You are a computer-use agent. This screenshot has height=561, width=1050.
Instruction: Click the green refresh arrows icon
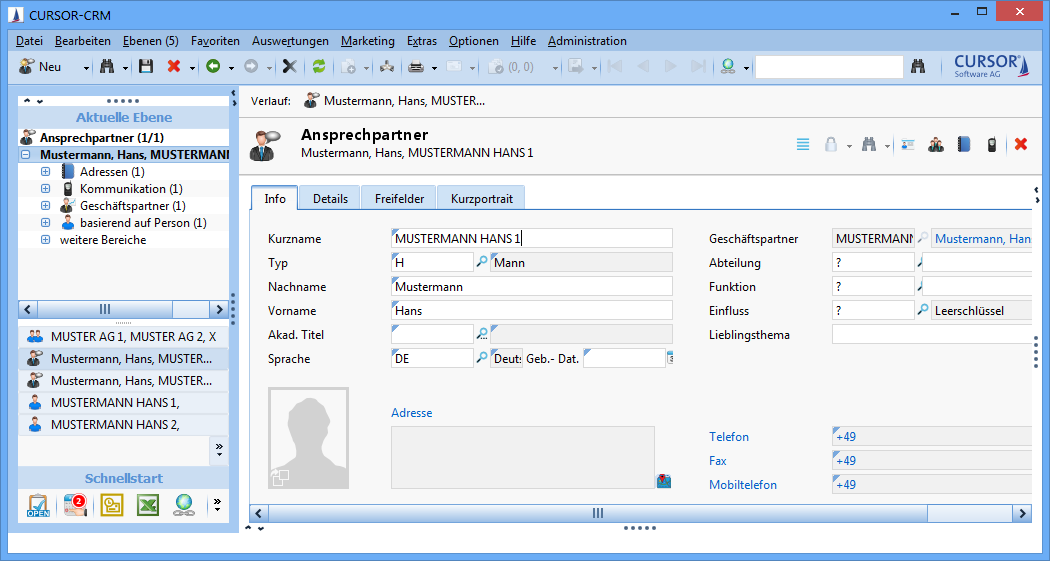319,66
